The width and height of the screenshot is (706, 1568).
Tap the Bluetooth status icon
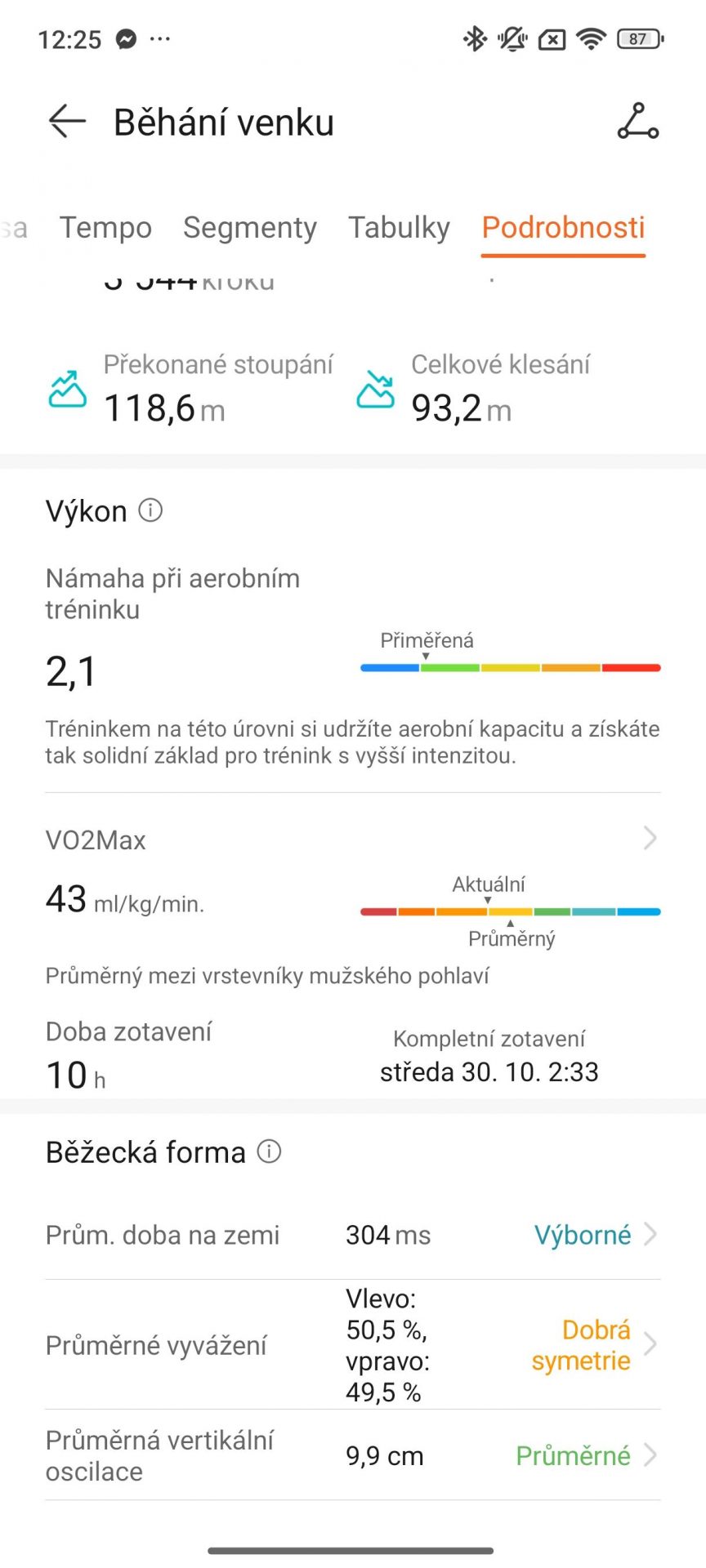[x=474, y=38]
